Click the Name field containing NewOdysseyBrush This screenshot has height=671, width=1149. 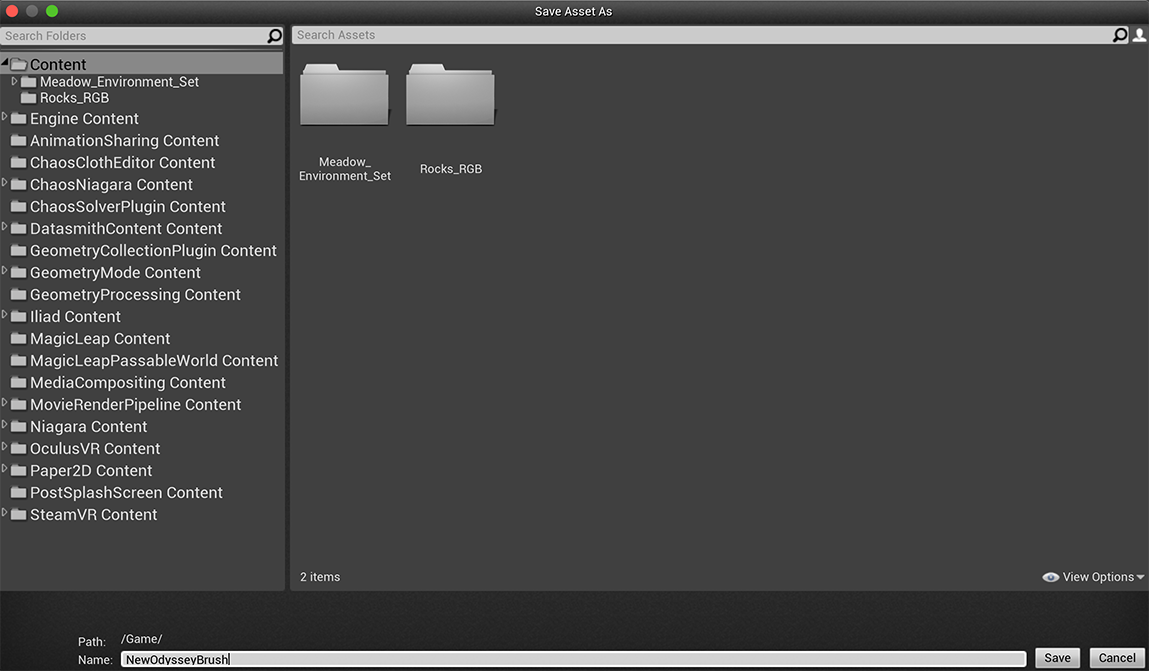[x=400, y=659]
